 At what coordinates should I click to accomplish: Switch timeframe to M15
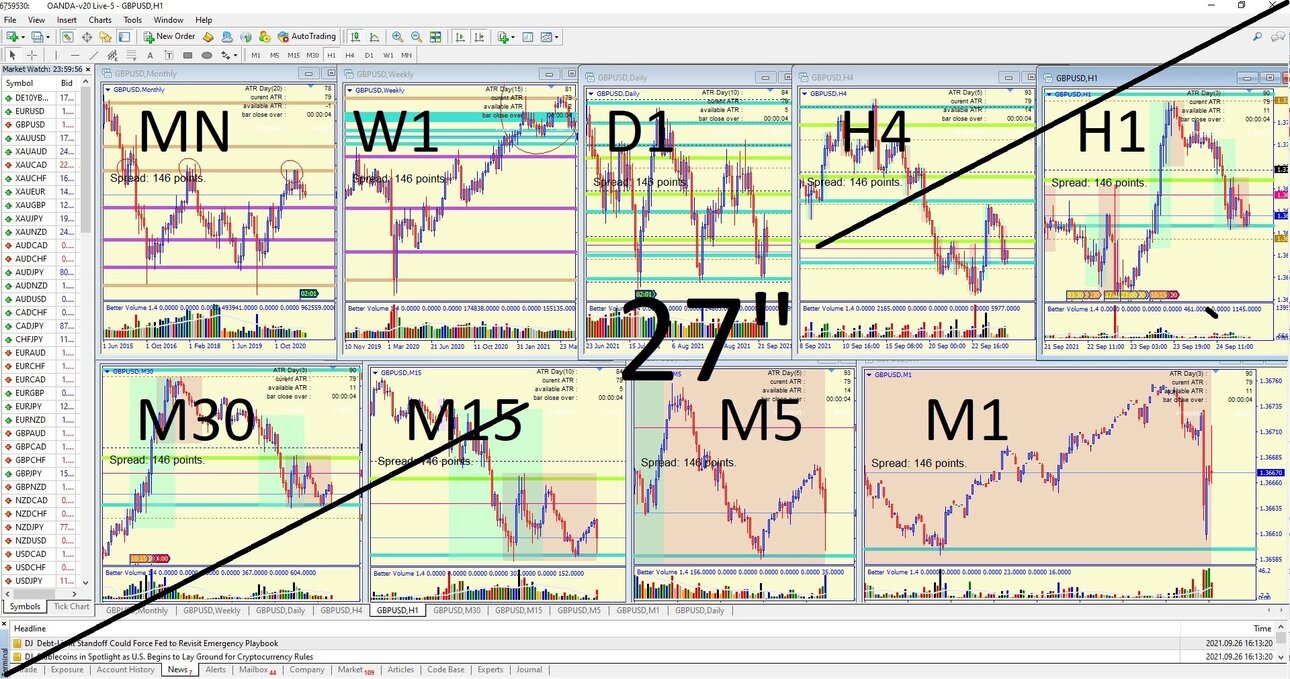point(293,55)
